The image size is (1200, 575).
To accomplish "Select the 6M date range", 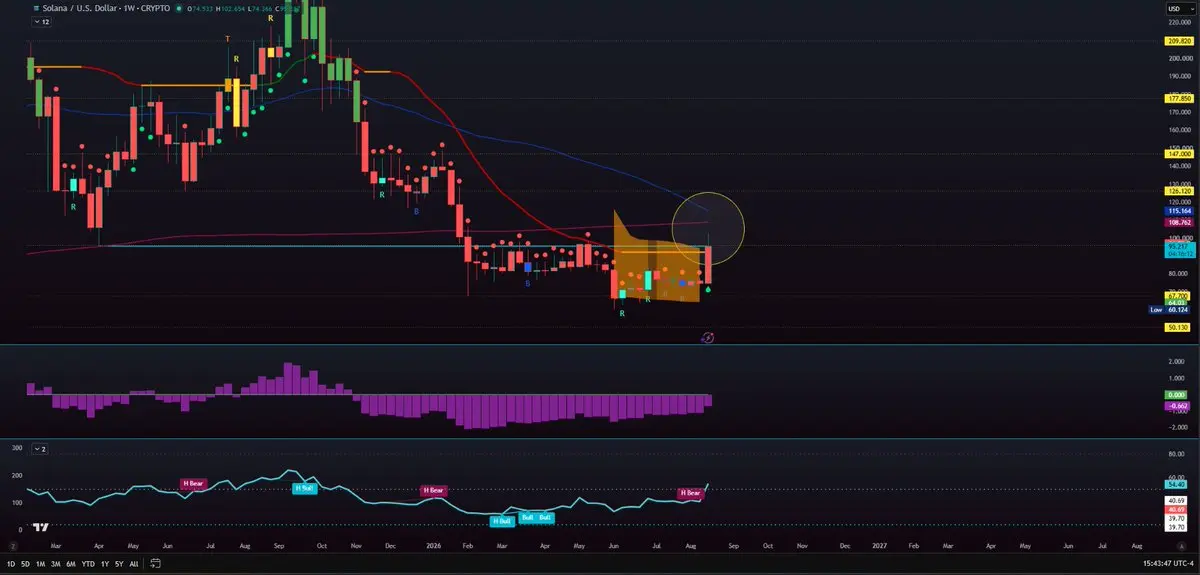I will coord(72,564).
